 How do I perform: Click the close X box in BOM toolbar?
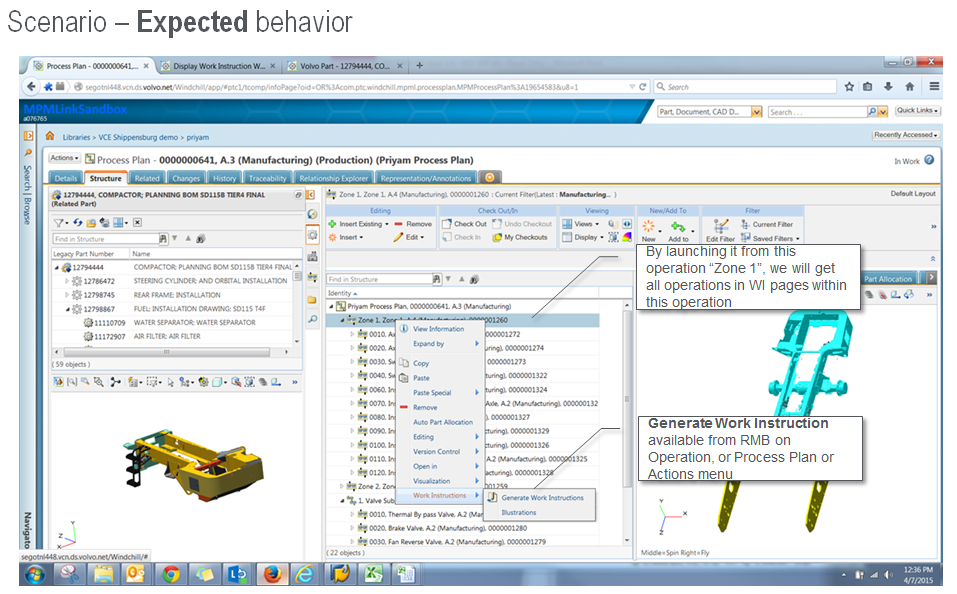[x=137, y=223]
